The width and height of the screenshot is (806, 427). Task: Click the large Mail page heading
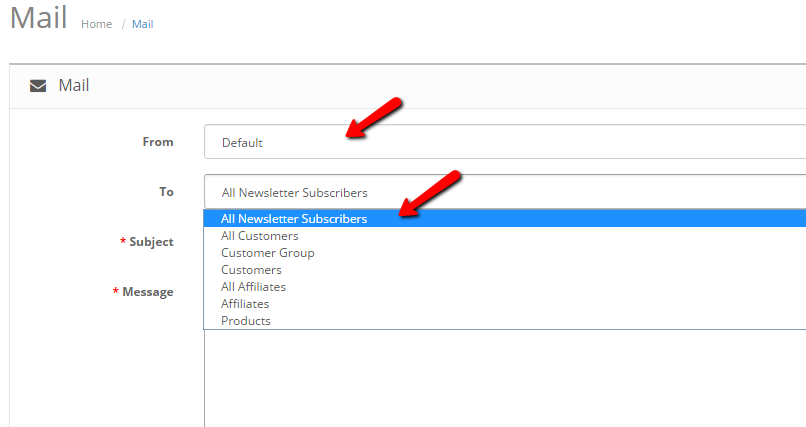[38, 20]
